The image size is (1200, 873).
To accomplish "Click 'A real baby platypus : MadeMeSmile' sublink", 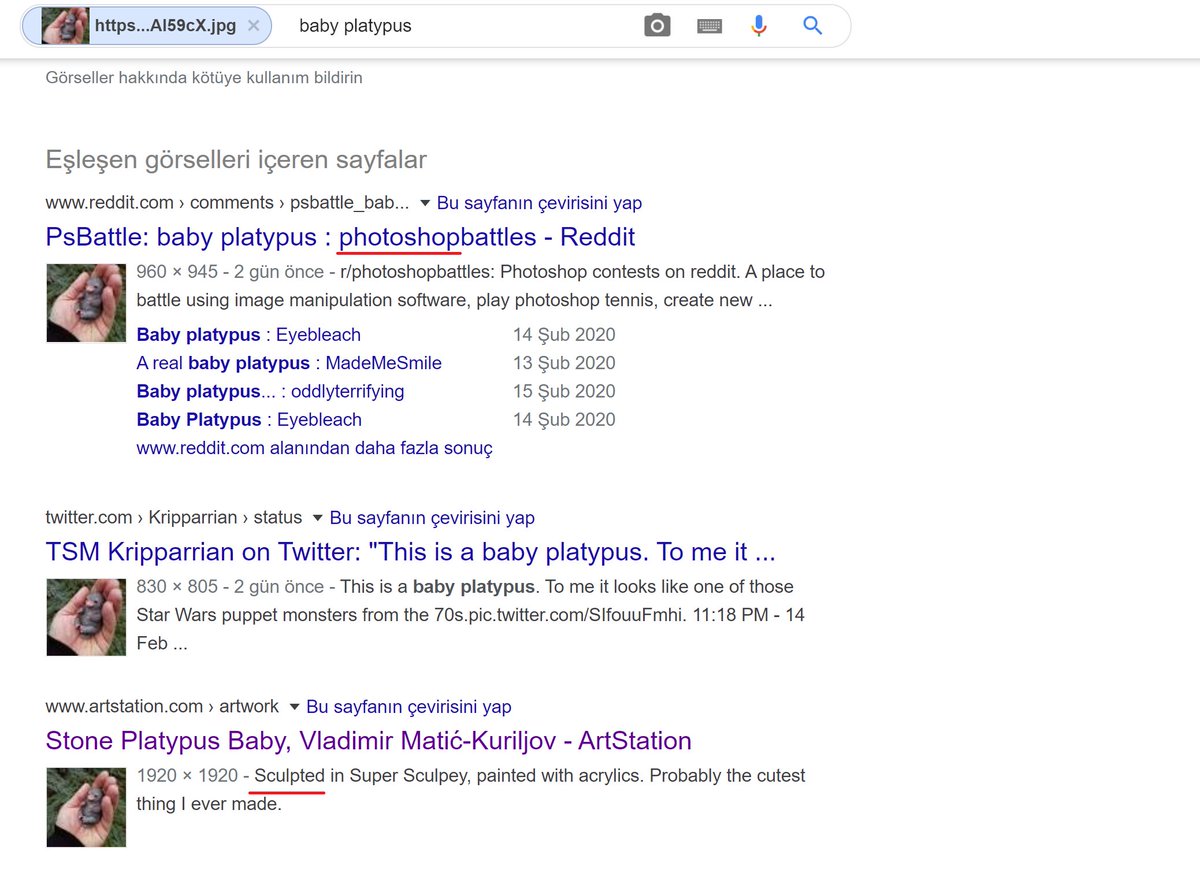I will [x=289, y=363].
